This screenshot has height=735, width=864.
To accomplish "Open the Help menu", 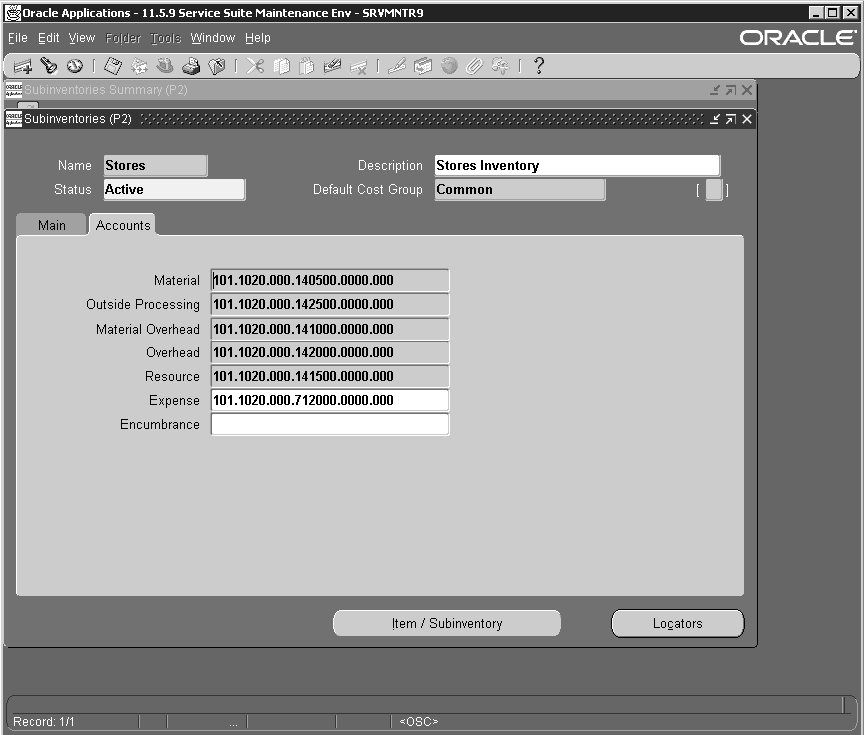I will [258, 38].
